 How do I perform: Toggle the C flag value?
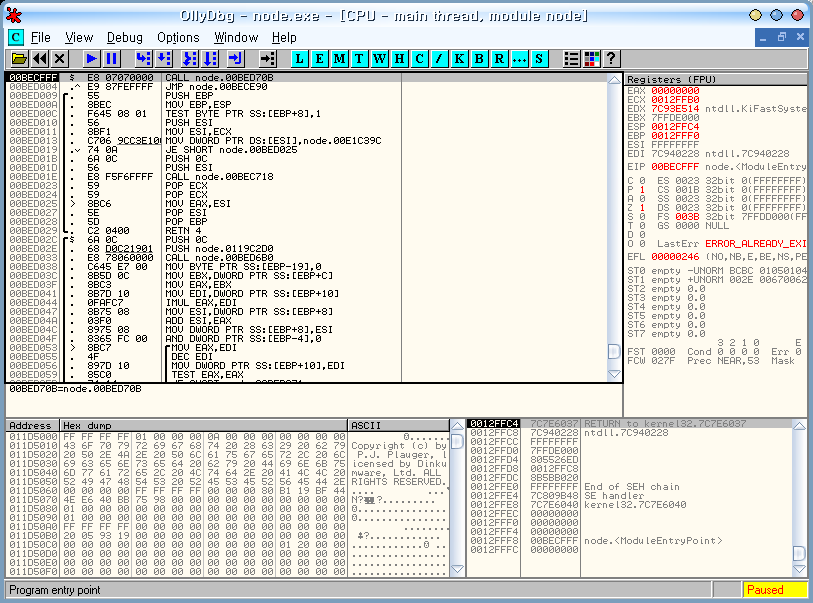coord(642,180)
